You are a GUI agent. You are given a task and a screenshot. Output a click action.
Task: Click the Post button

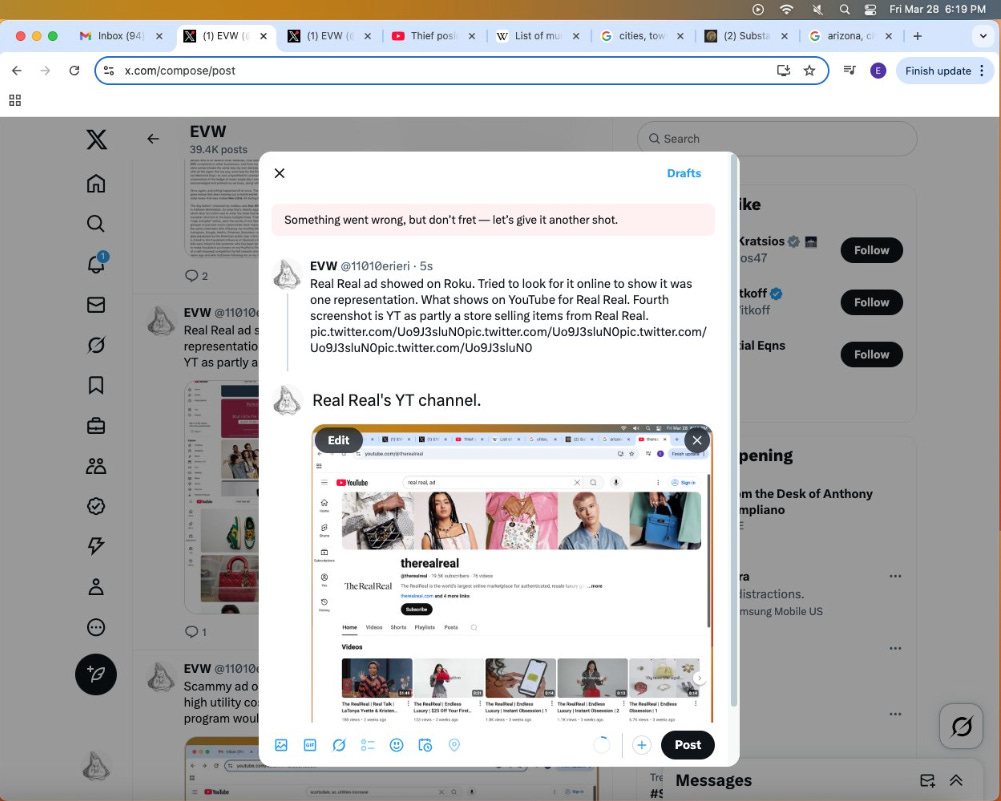coord(688,745)
